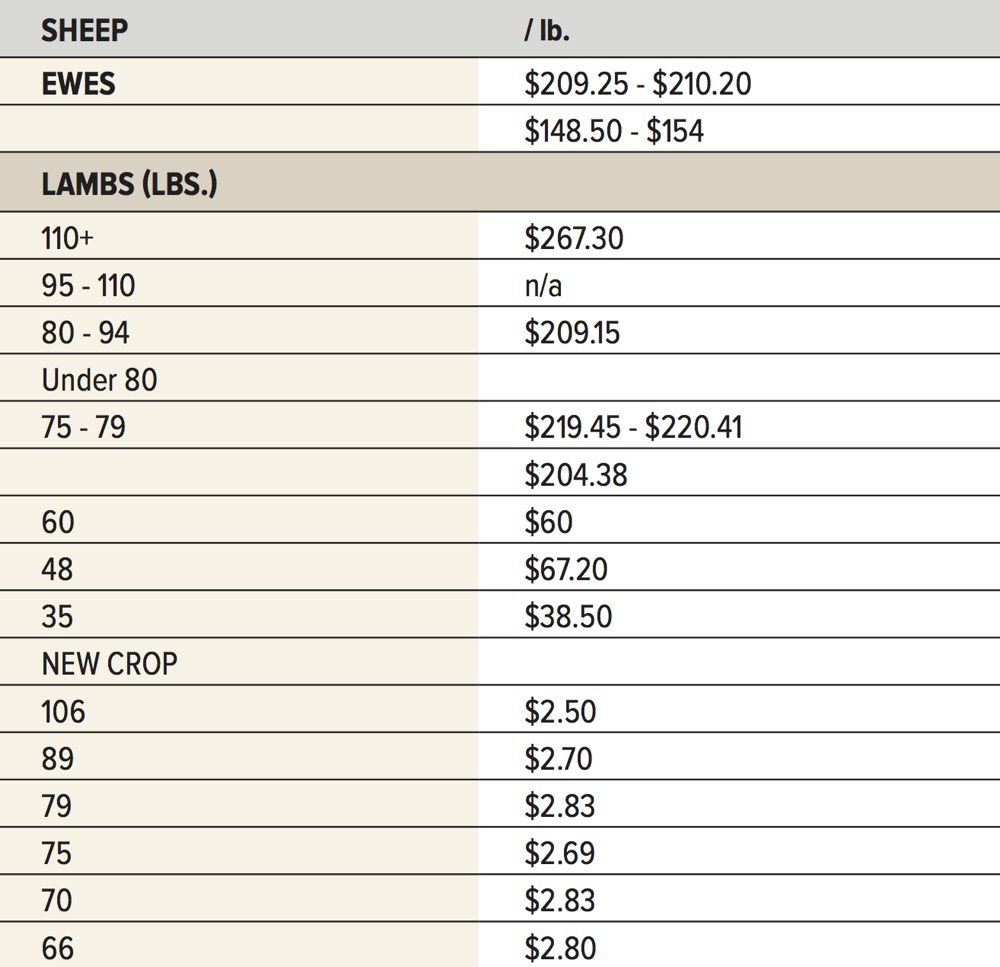Click the $219.45 - $220.41 price cell
Viewport: 1000px width, 967px height.
[x=633, y=427]
